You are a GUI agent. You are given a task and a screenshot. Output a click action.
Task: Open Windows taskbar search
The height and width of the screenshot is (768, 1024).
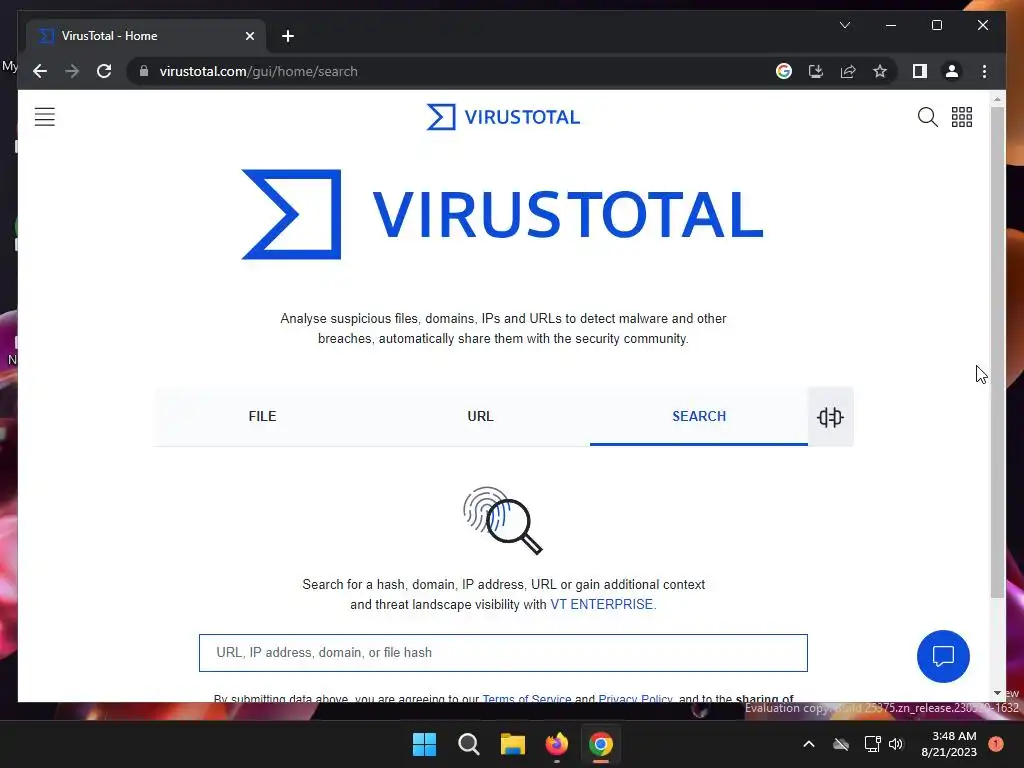pos(468,744)
